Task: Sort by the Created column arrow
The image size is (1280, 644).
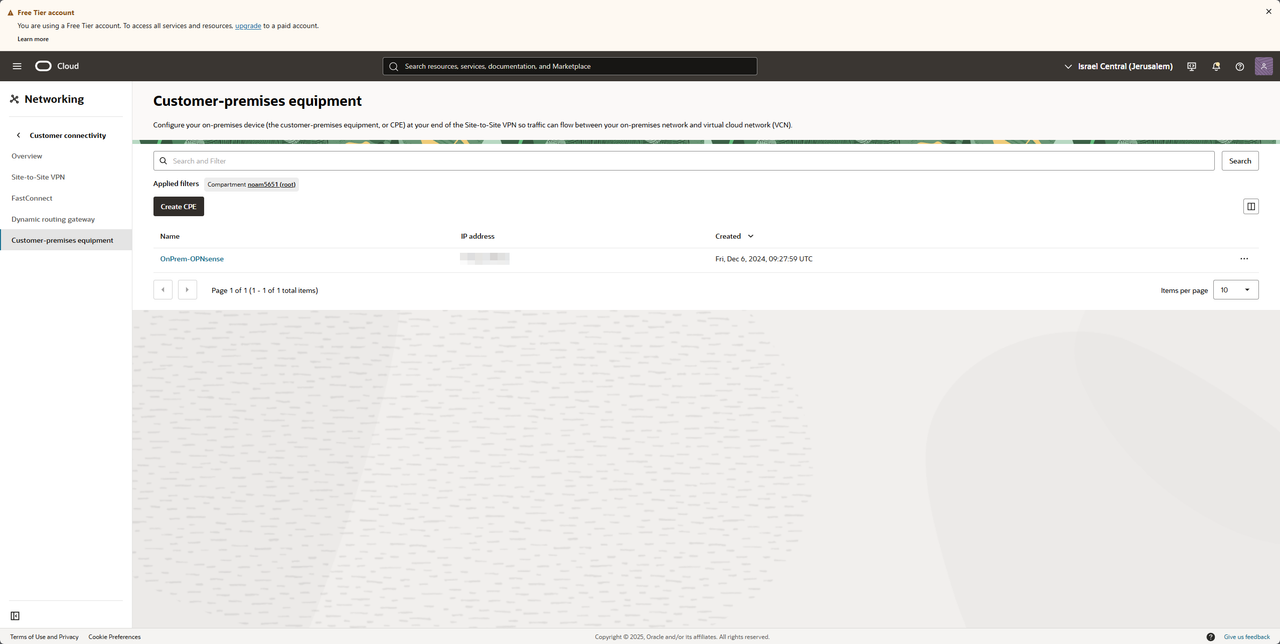Action: [x=751, y=236]
